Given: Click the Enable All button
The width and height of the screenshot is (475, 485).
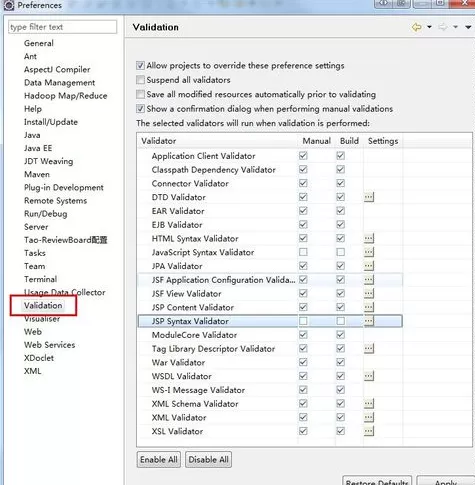Looking at the screenshot, I should tap(159, 460).
